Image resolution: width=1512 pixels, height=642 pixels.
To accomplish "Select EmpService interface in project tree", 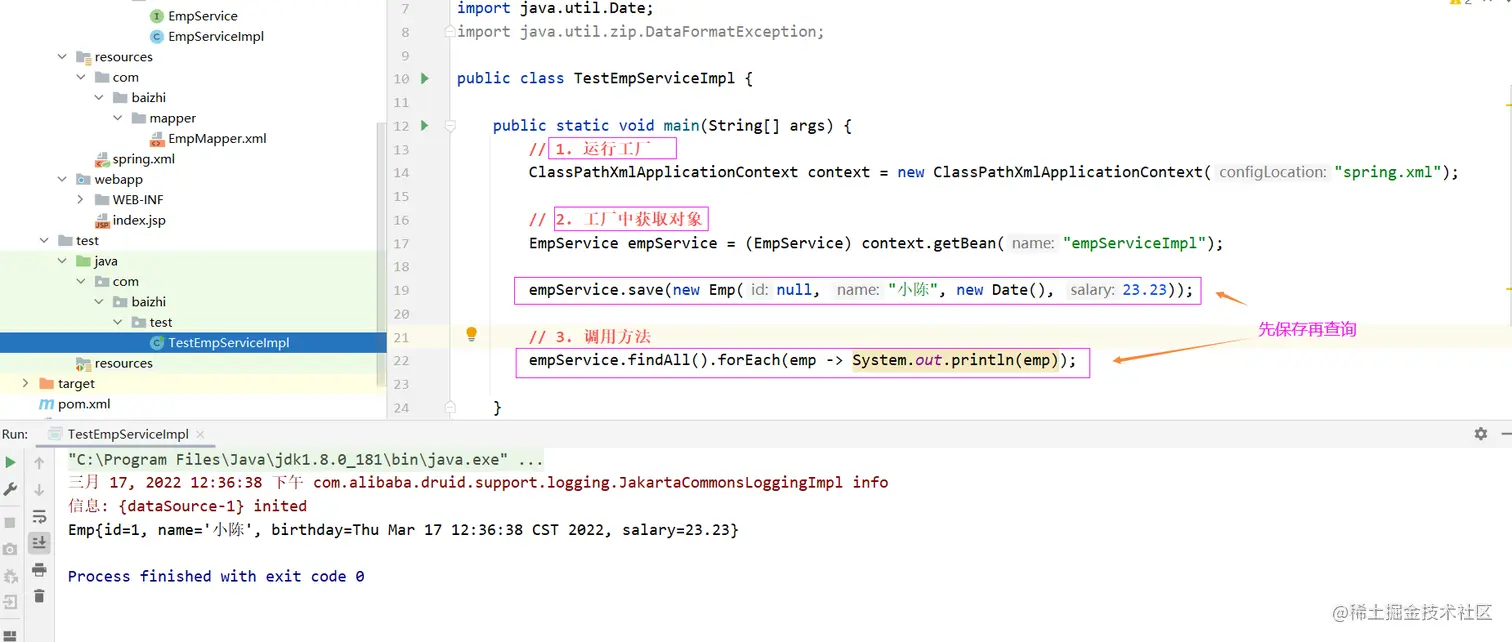I will tap(203, 16).
